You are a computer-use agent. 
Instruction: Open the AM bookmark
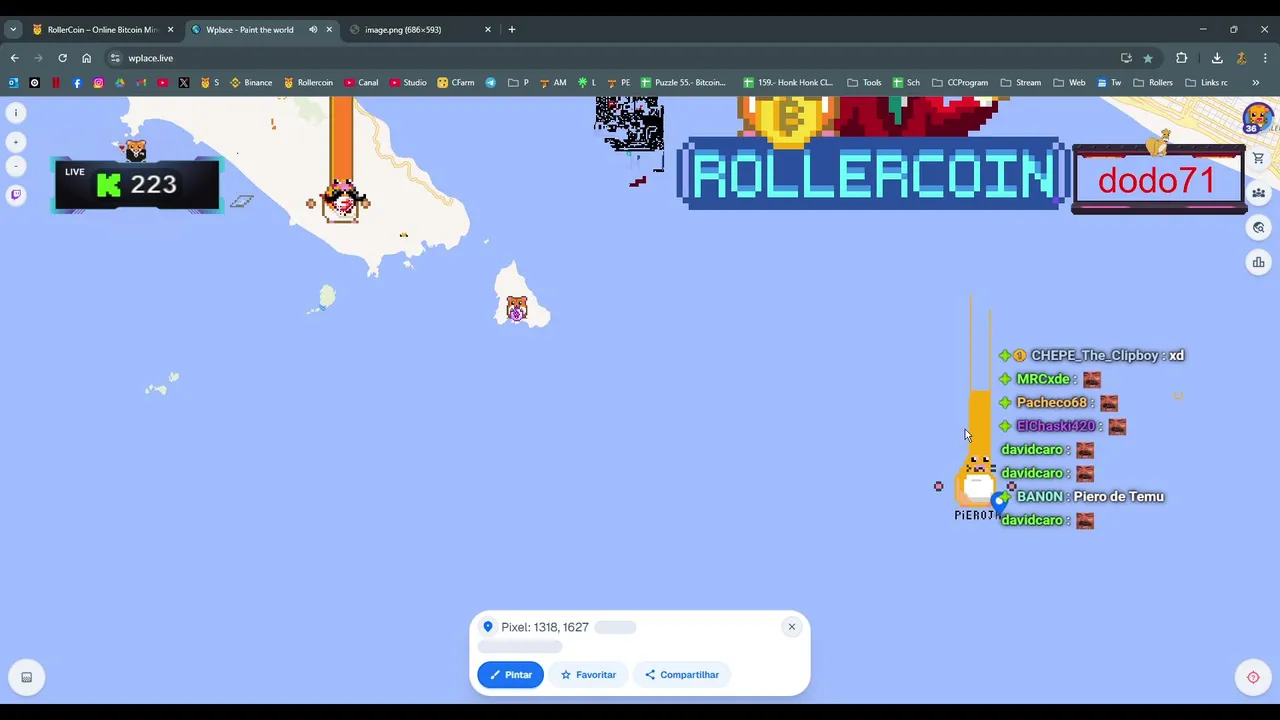552,83
